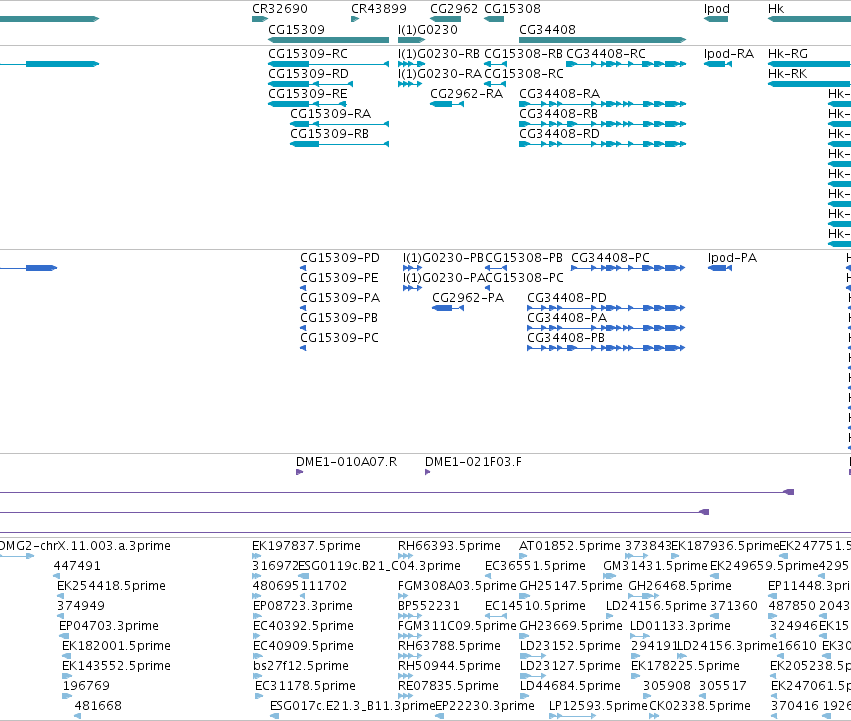This screenshot has height=721, width=851.
Task: Click the CG2962-RA transcript label
Action: [467, 94]
